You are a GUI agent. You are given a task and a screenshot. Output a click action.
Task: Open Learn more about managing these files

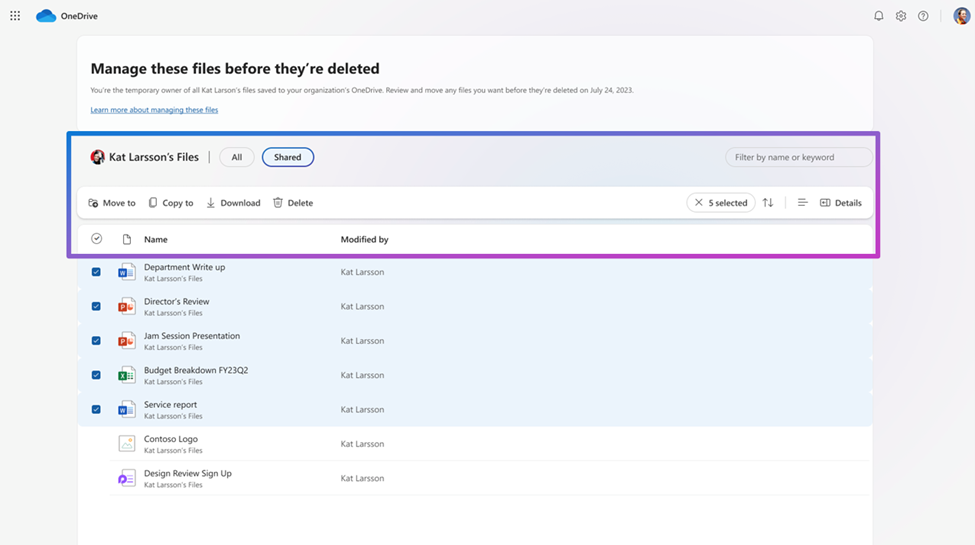tap(154, 110)
